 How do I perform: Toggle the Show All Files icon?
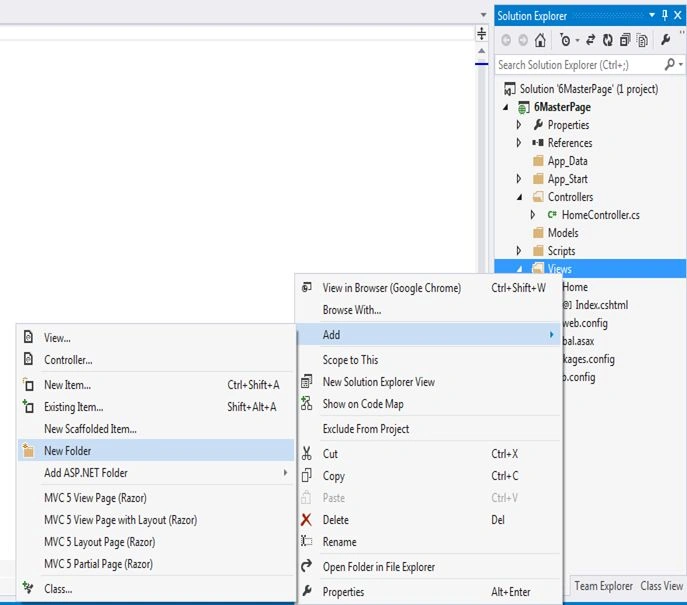642,40
